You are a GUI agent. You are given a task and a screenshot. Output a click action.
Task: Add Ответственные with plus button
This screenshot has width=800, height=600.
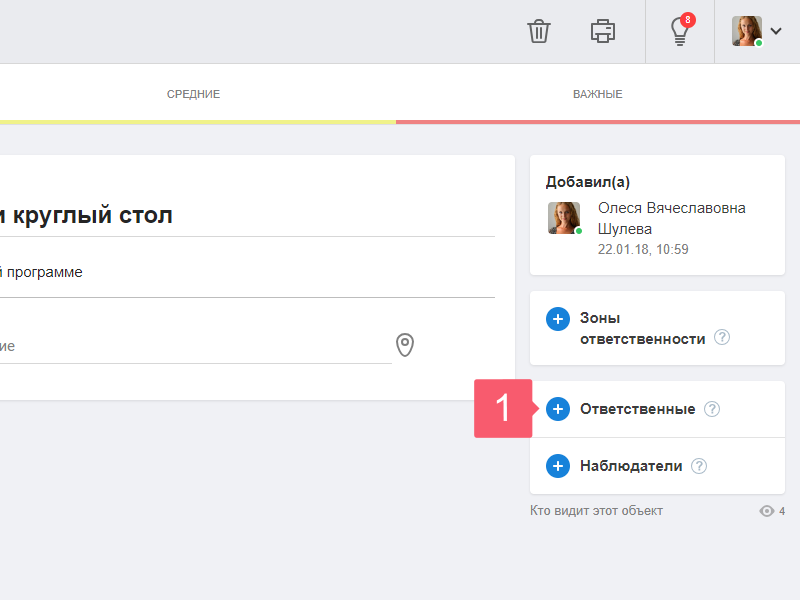point(558,409)
